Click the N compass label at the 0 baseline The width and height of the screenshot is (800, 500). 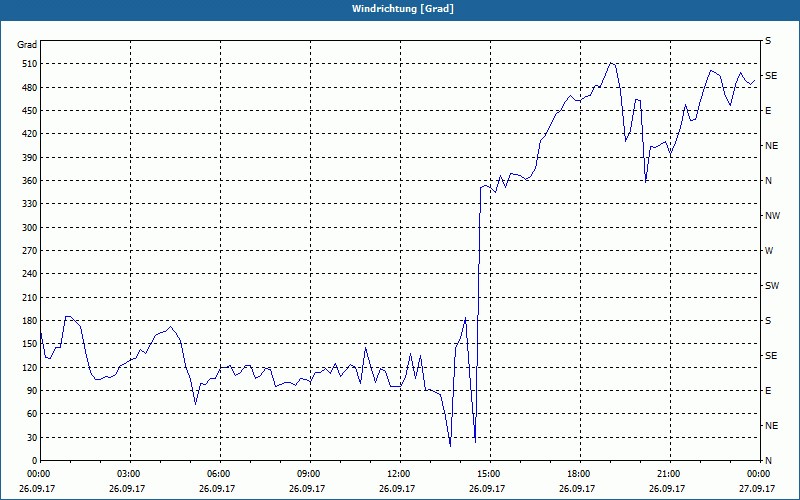tap(768, 461)
